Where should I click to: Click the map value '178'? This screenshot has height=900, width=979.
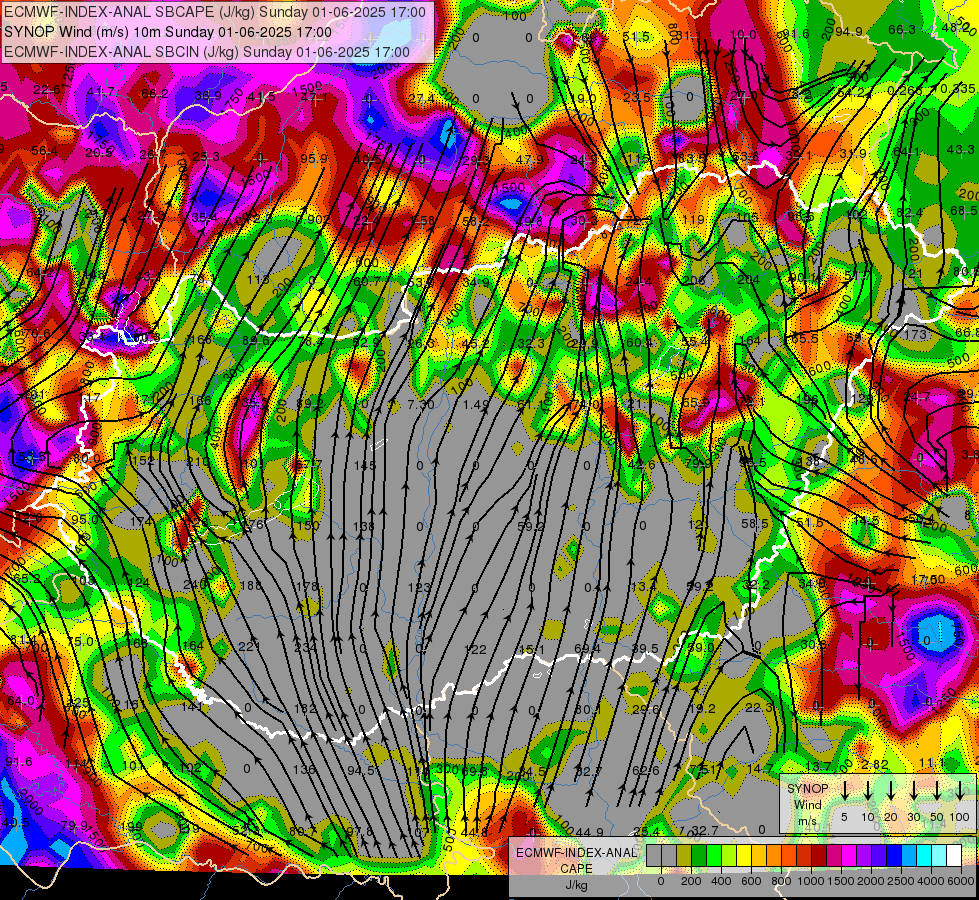307,586
